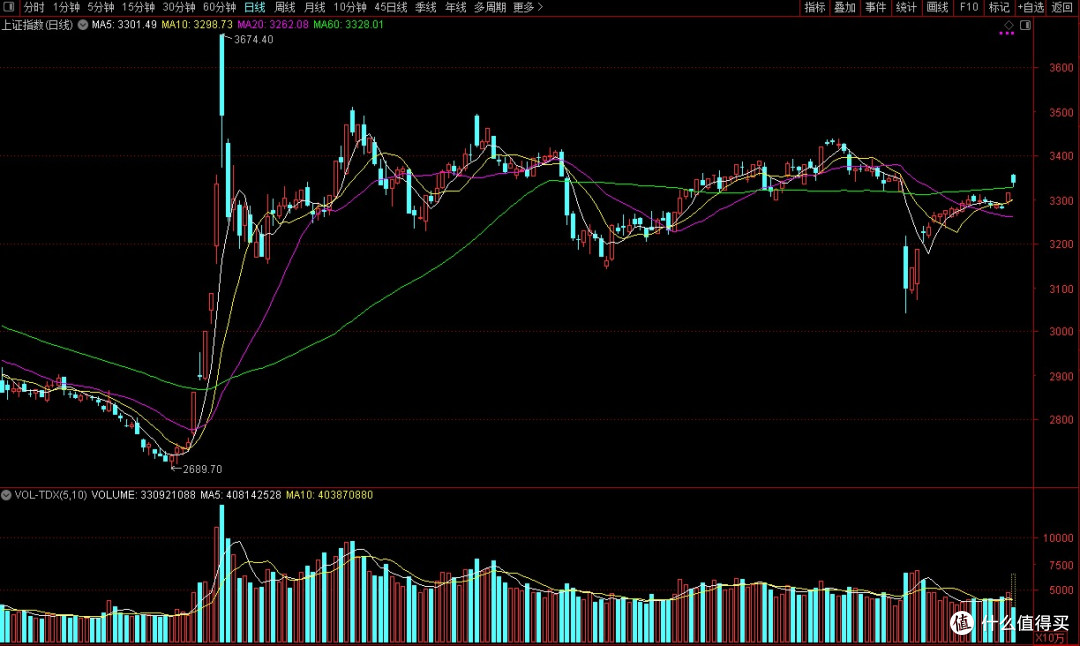Switch to 周线 weekly chart
This screenshot has height=646, width=1080.
[x=284, y=7]
